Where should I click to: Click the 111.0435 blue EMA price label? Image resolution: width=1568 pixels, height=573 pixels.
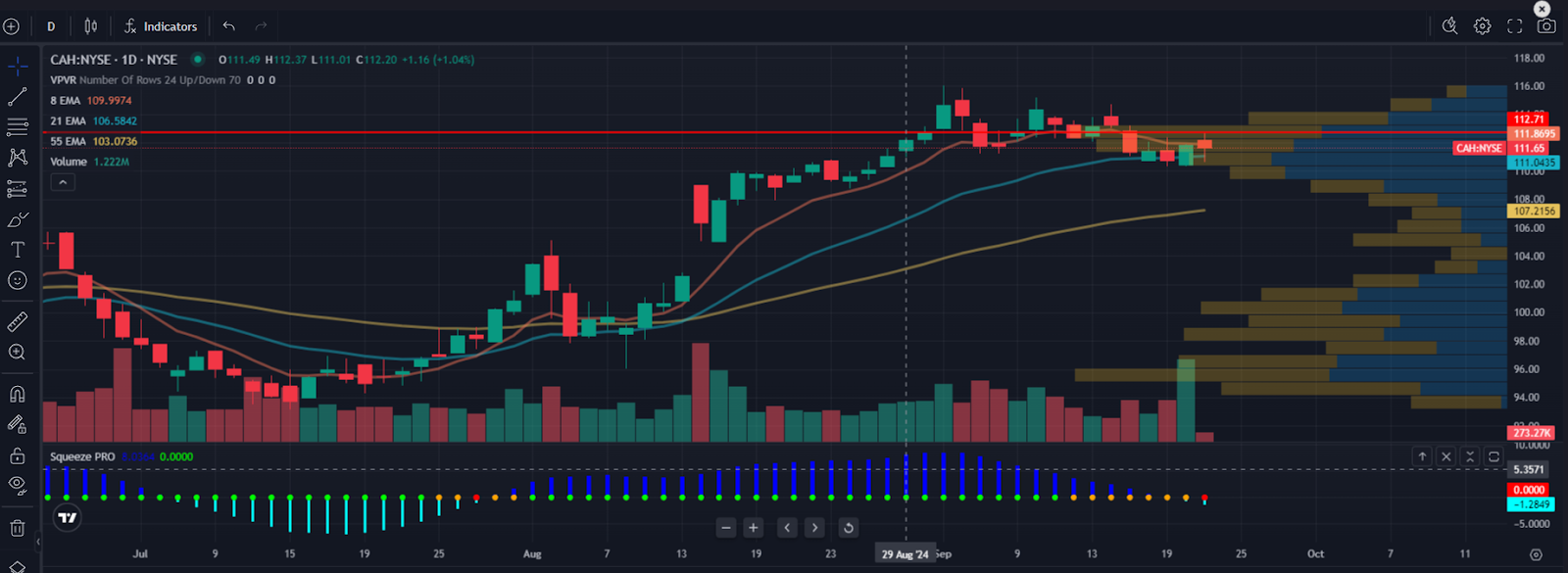[x=1533, y=163]
